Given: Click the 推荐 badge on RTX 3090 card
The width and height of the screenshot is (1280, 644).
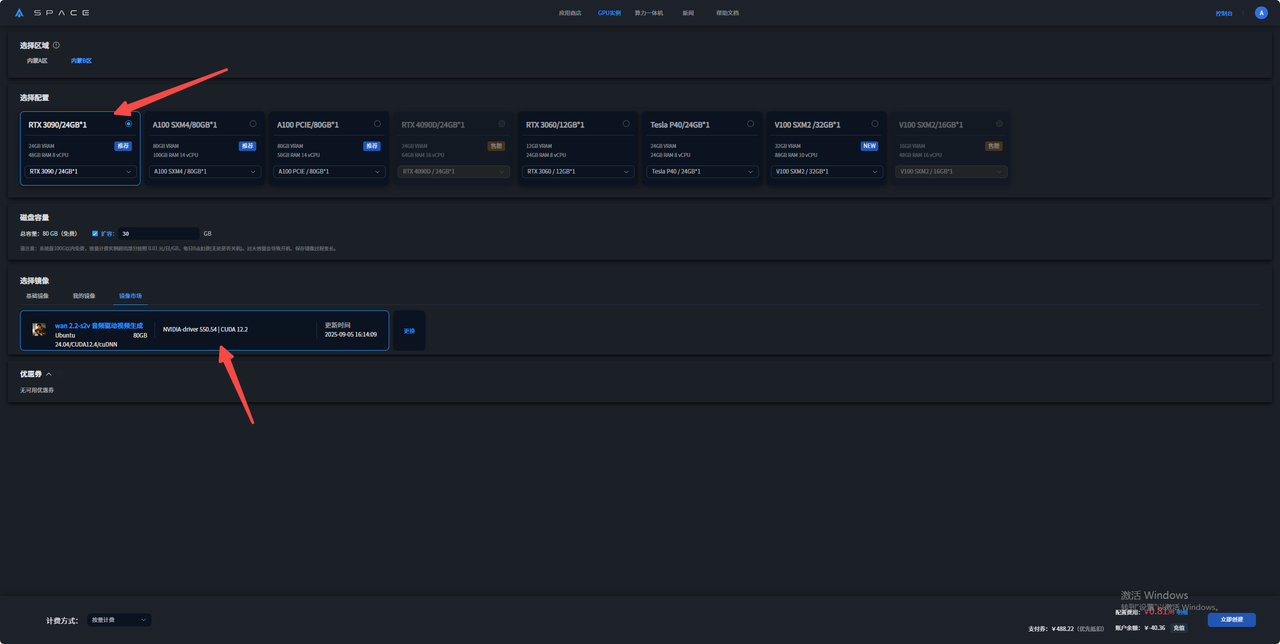Looking at the screenshot, I should (123, 146).
